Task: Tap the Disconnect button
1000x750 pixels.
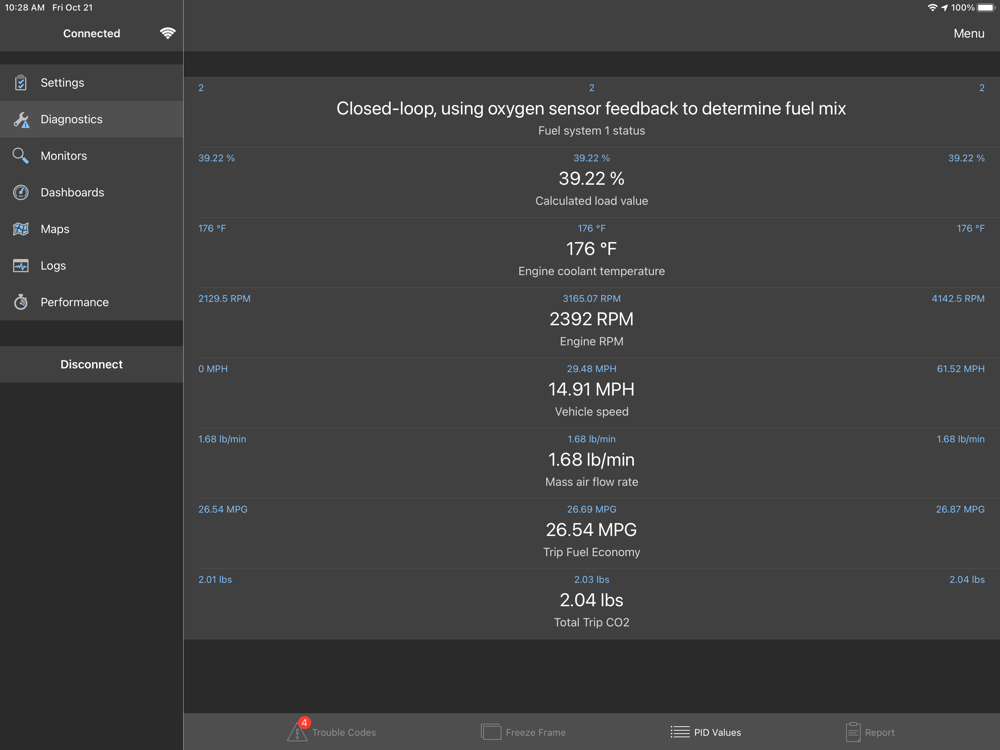Action: pyautogui.click(x=92, y=364)
